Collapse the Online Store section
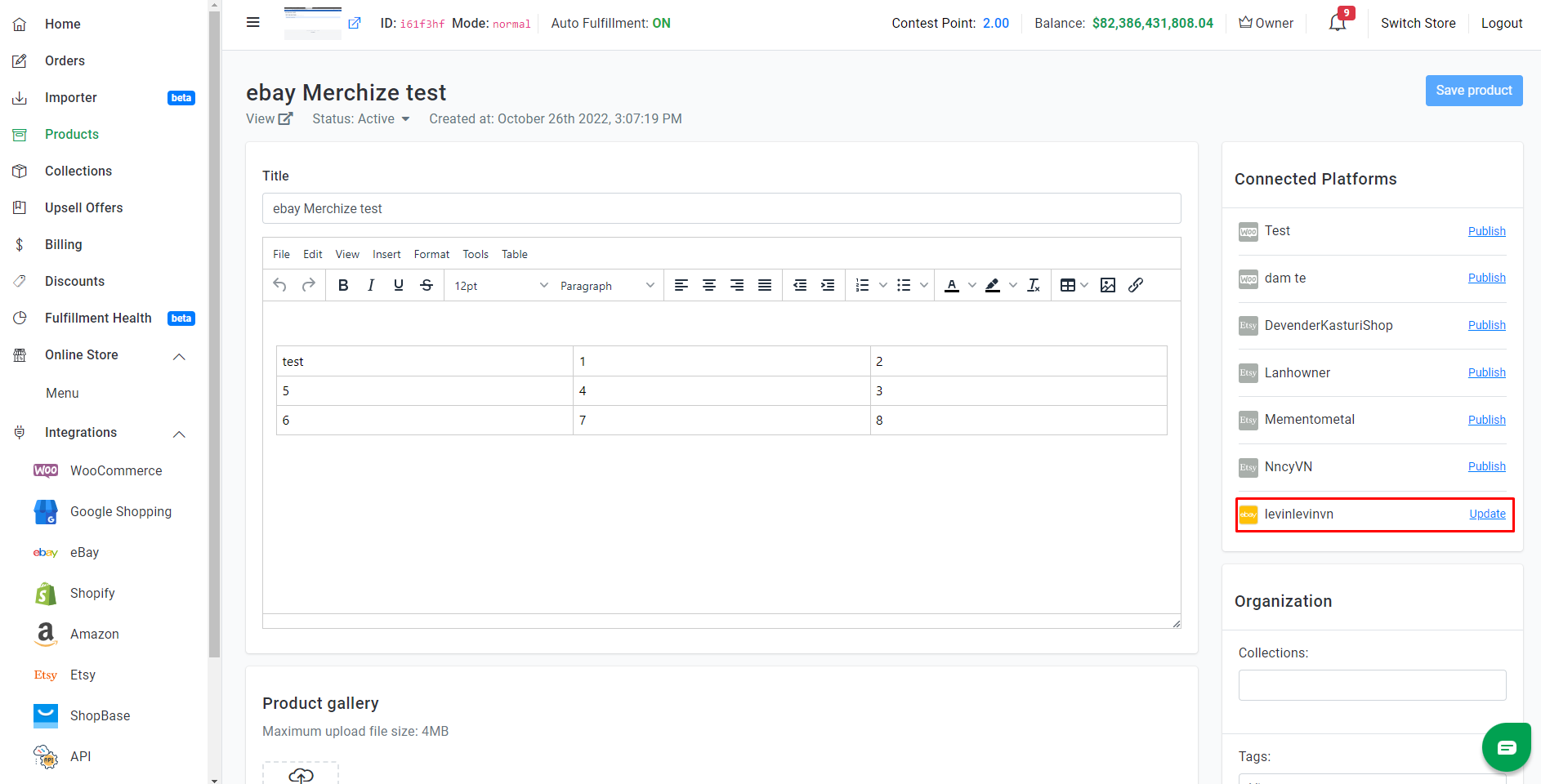The width and height of the screenshot is (1541, 784). [x=180, y=356]
